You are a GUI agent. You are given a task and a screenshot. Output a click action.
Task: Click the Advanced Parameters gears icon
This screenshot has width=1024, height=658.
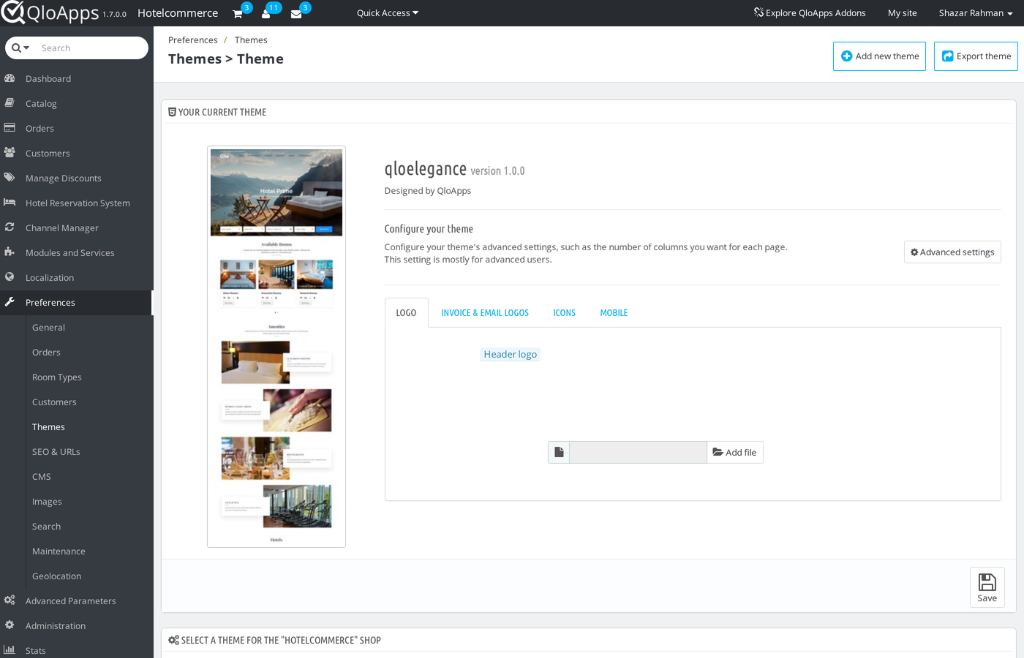(10, 600)
